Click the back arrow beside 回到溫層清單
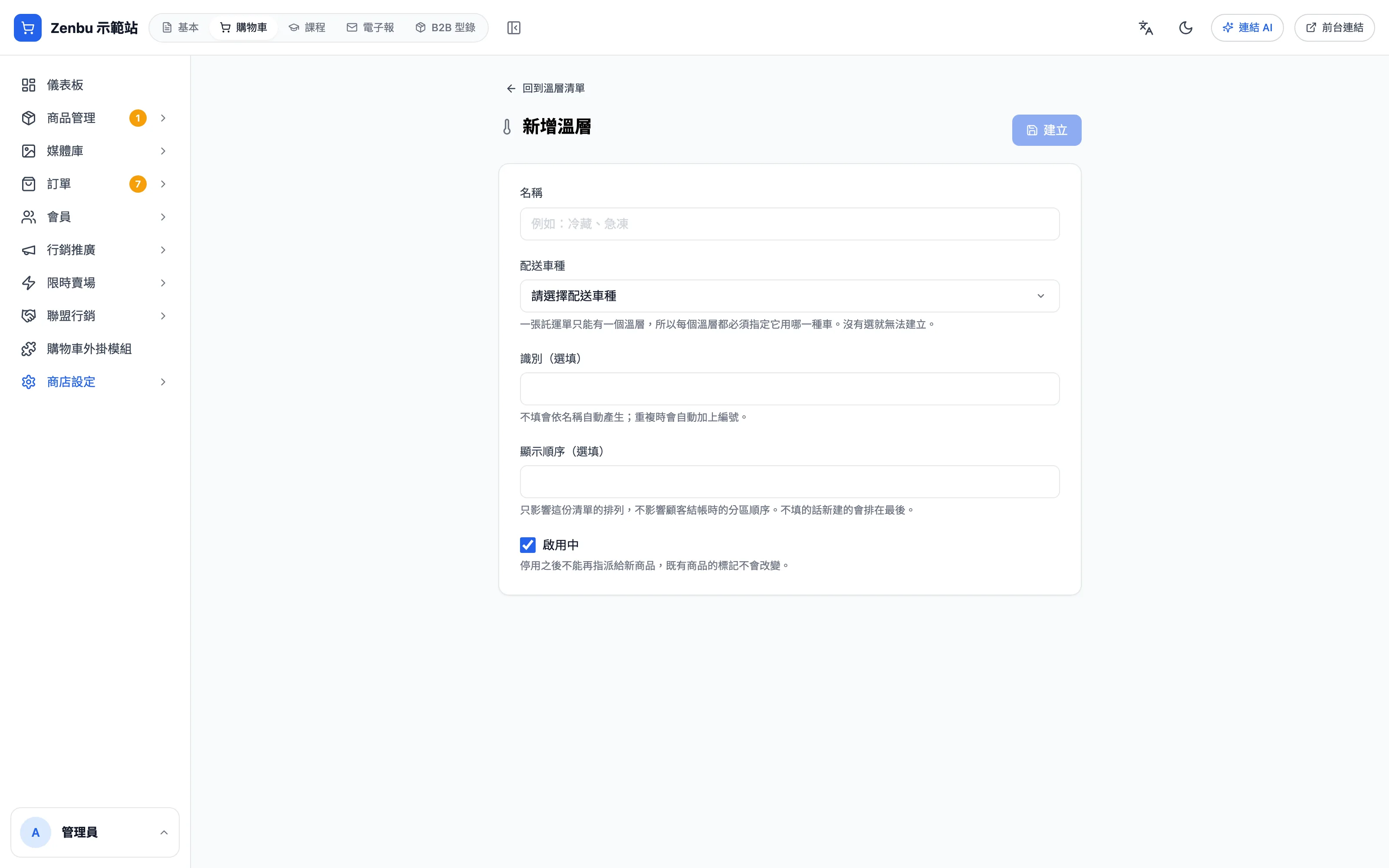 click(511, 89)
